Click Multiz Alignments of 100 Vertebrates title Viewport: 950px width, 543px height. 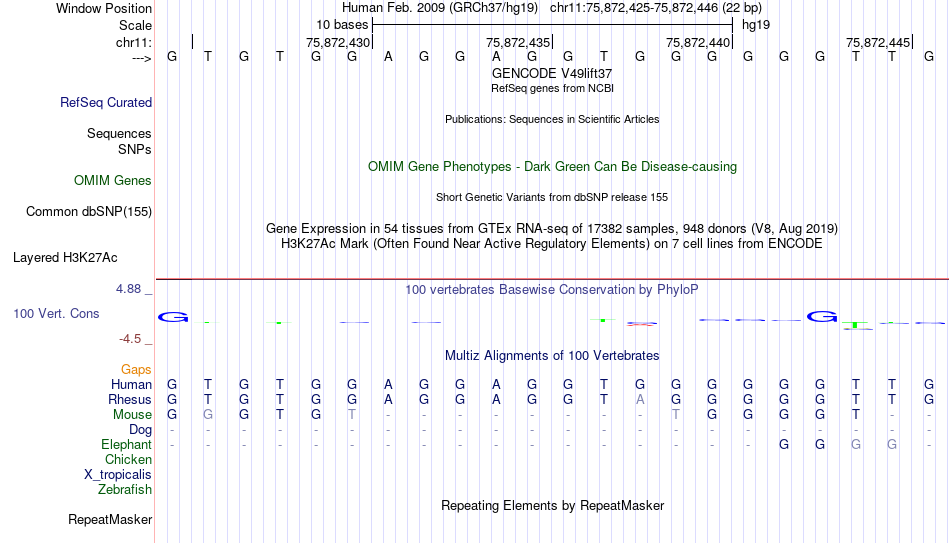[552, 356]
